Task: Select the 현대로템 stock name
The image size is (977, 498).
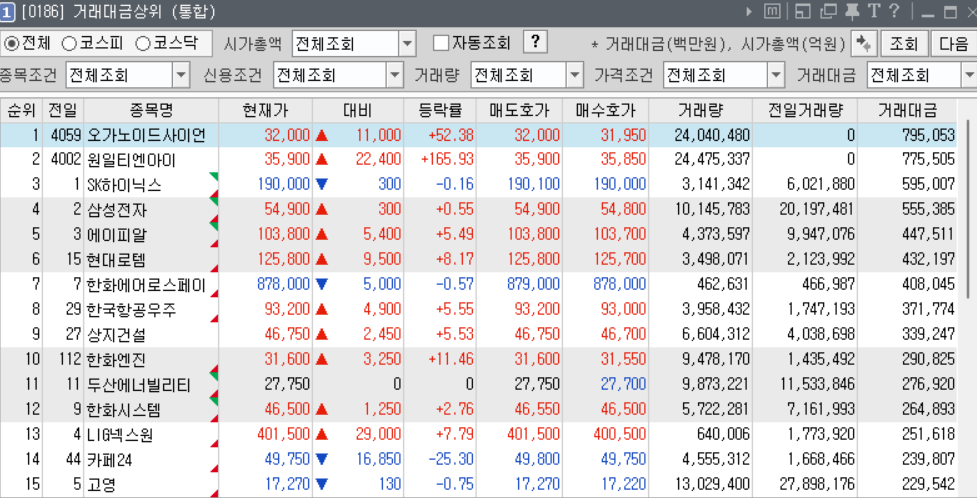Action: (117, 260)
